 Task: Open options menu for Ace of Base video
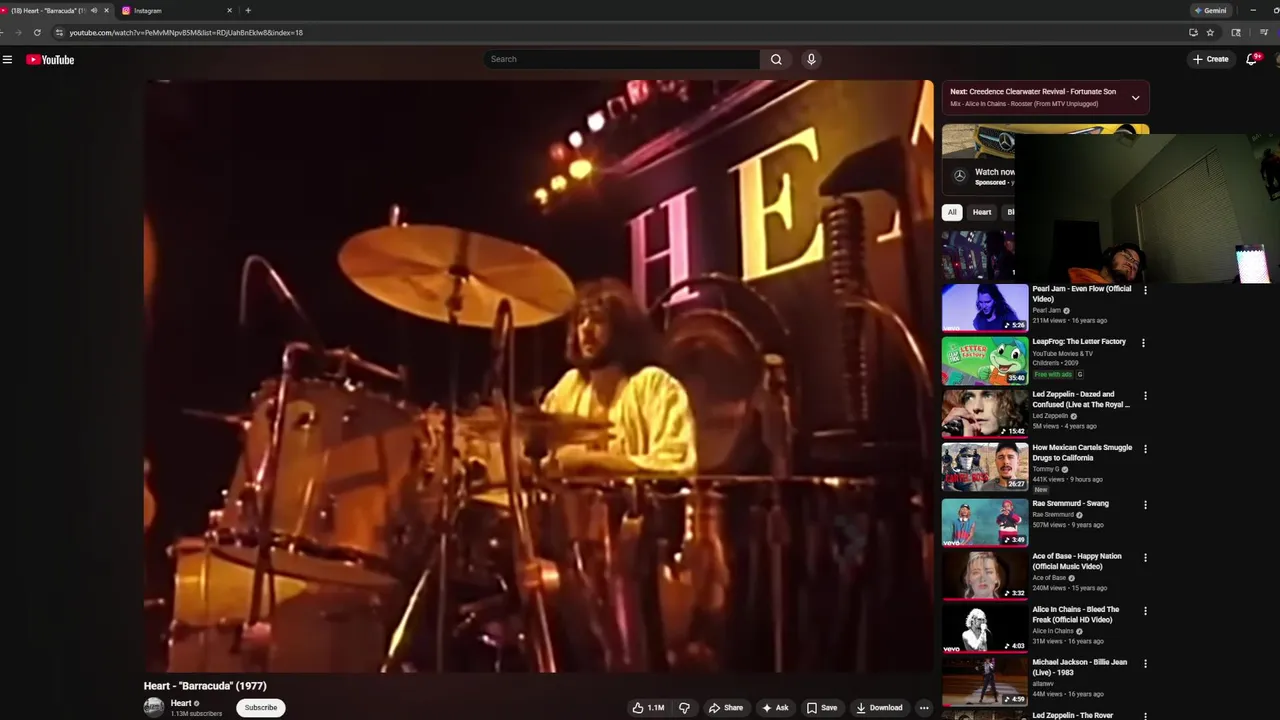click(x=1145, y=558)
